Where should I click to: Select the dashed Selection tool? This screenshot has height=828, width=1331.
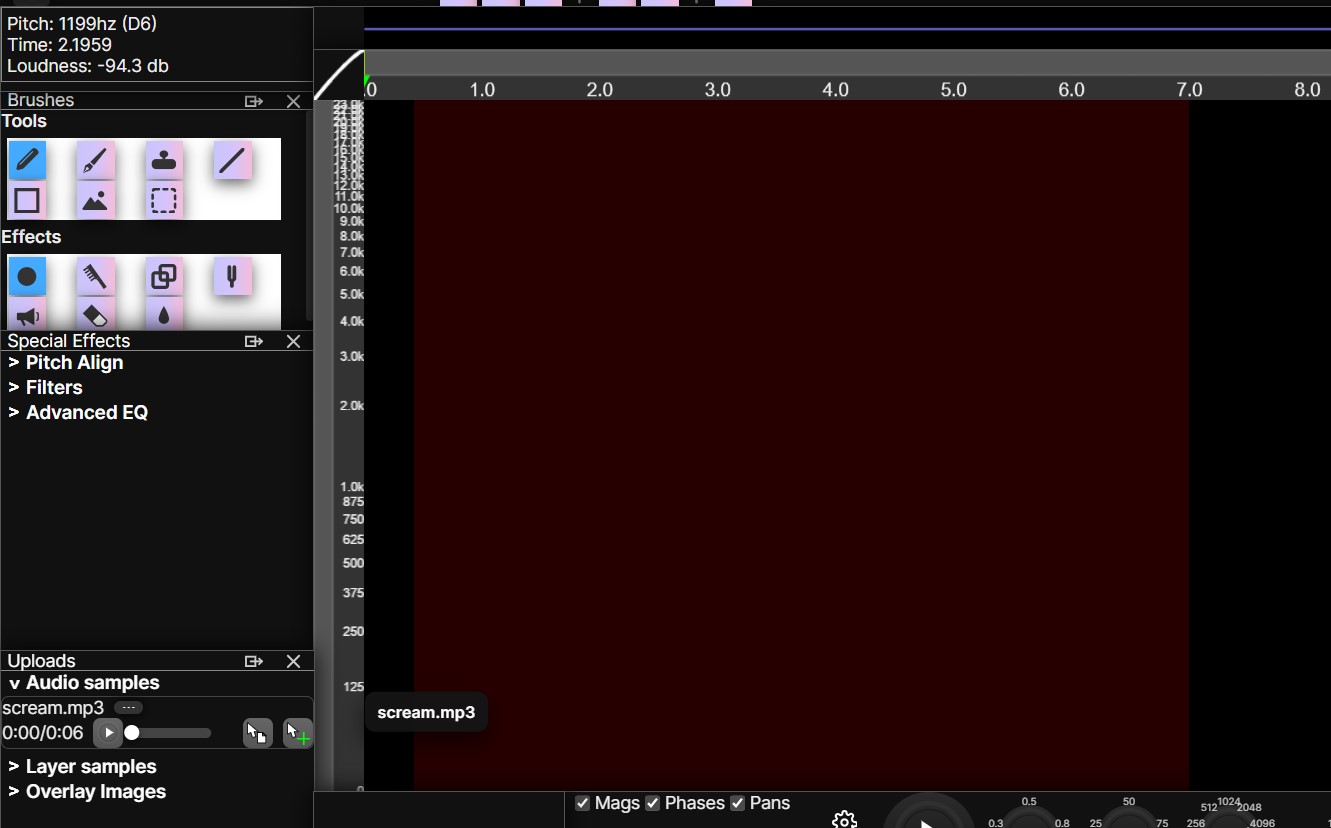pyautogui.click(x=164, y=200)
